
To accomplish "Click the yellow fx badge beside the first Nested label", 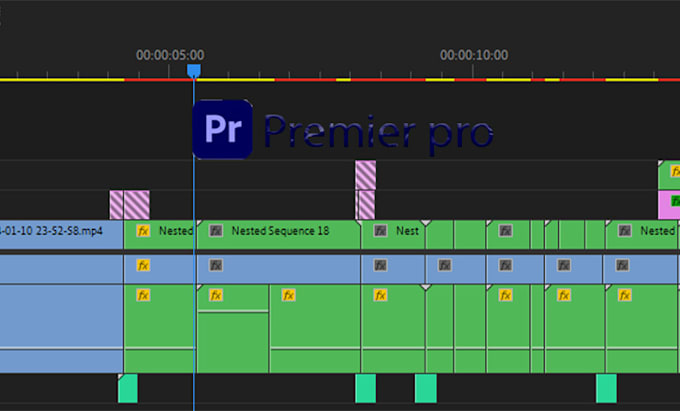I will tap(143, 231).
